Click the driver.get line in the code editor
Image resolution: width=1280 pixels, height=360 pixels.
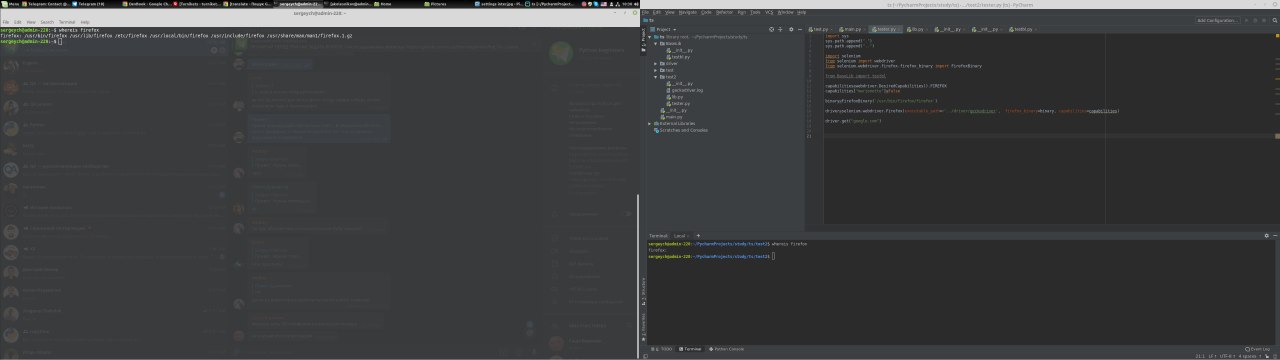(853, 121)
